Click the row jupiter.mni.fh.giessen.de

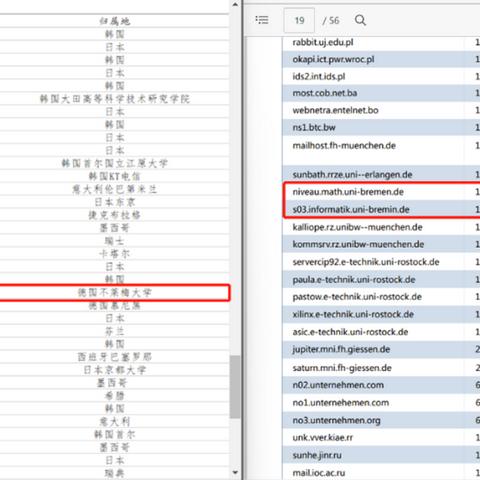point(381,349)
